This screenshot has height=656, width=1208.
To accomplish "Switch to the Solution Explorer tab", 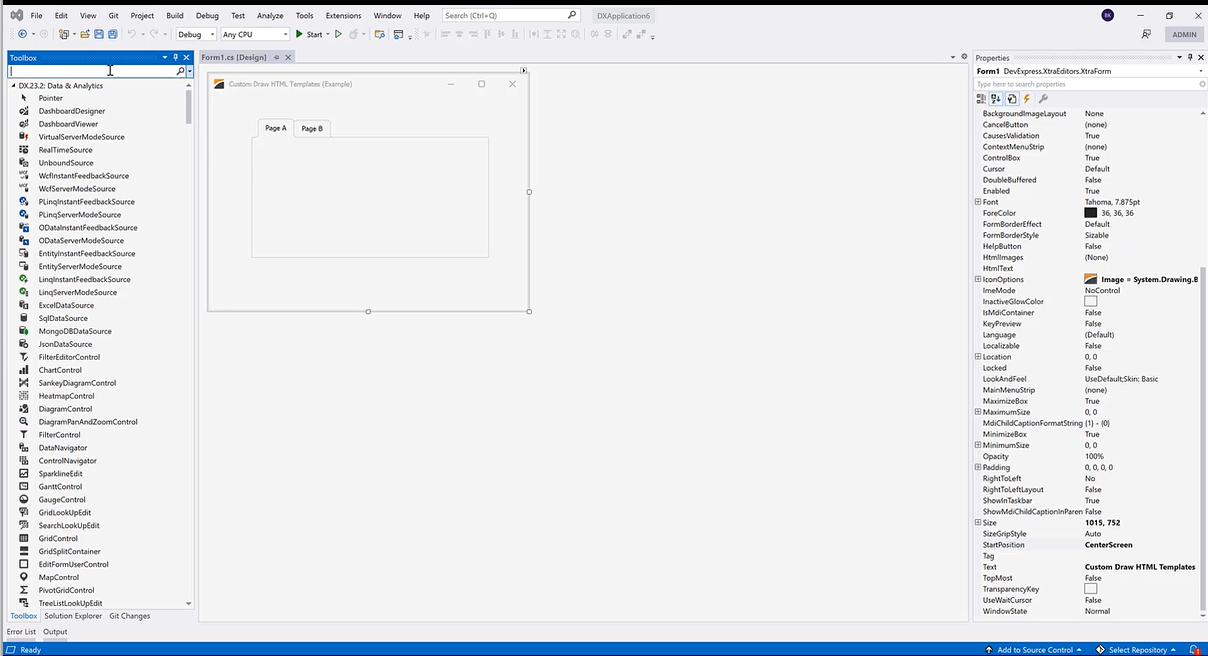I will click(73, 616).
